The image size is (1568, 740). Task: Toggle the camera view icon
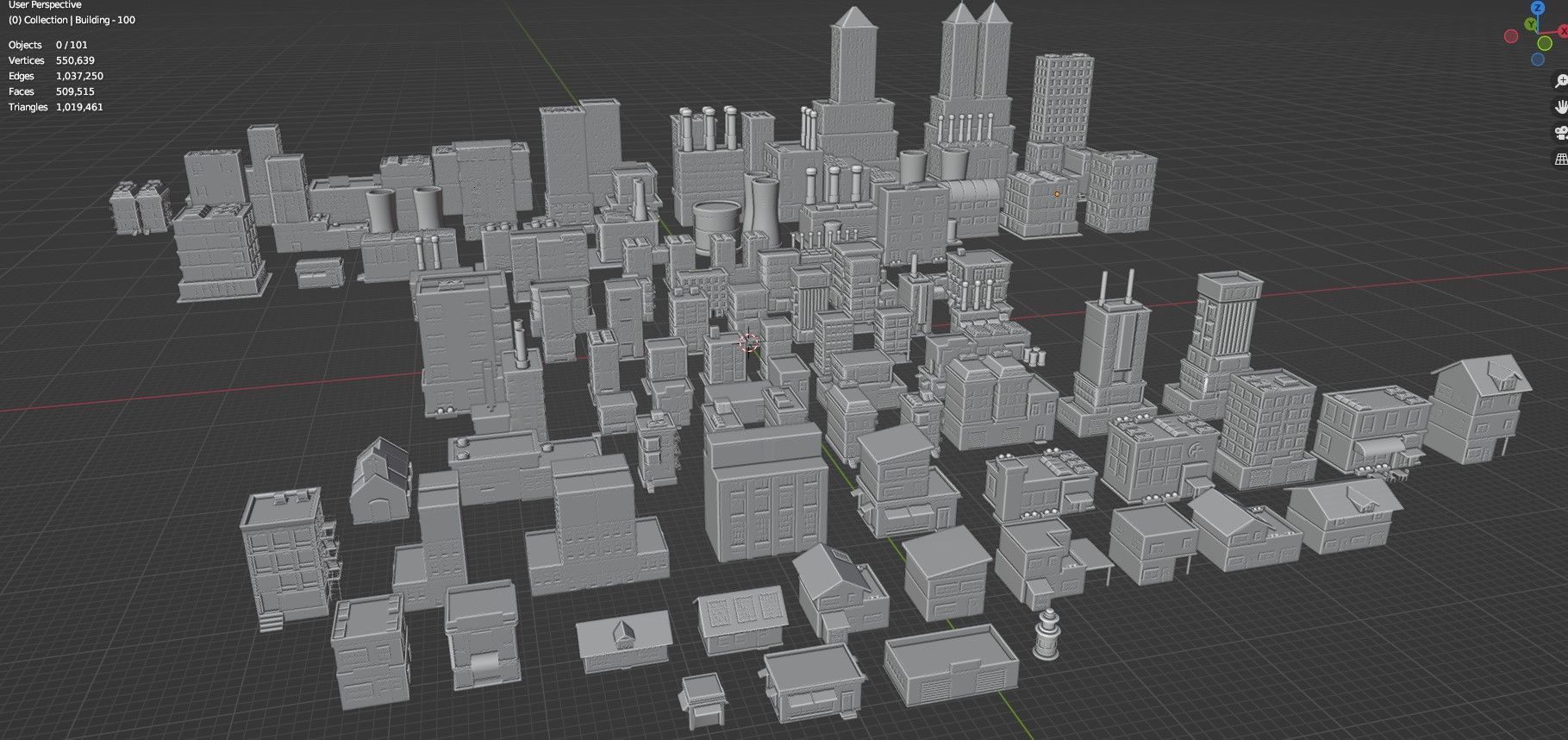pyautogui.click(x=1561, y=134)
